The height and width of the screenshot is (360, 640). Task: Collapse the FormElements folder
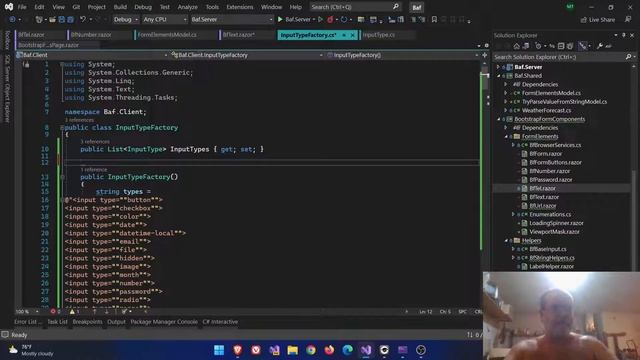click(506, 136)
